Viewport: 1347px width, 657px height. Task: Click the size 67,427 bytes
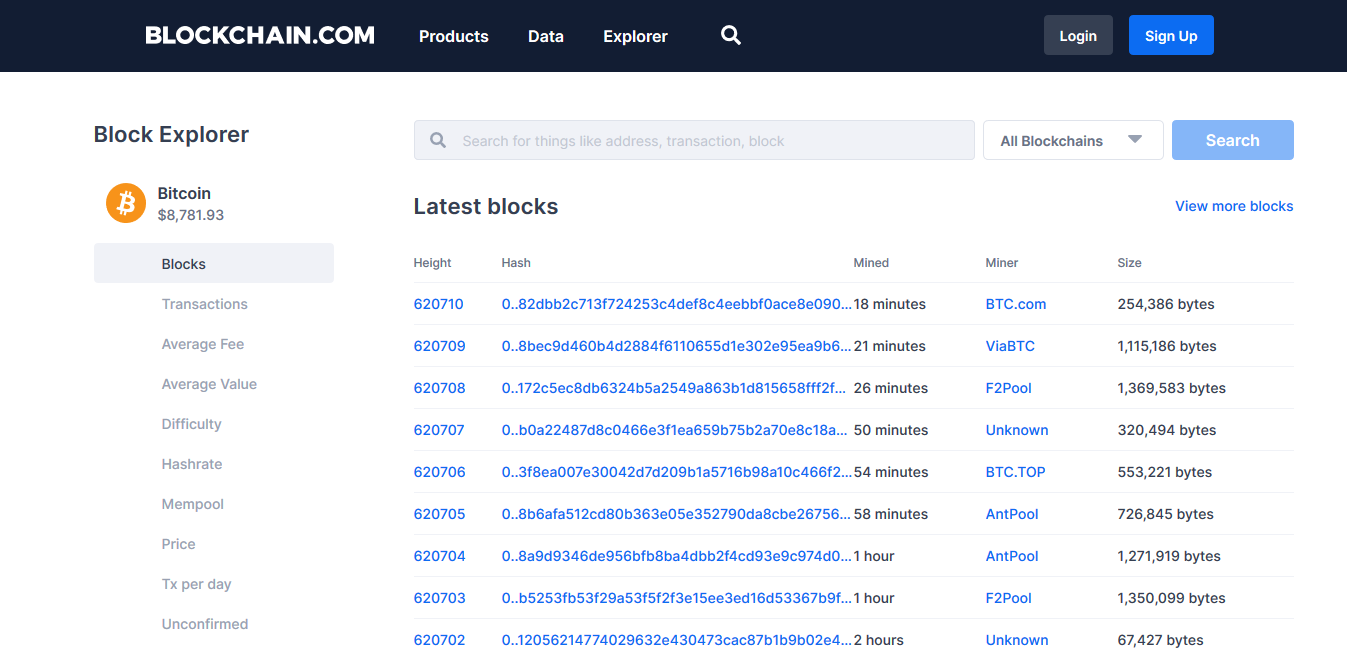point(1160,640)
